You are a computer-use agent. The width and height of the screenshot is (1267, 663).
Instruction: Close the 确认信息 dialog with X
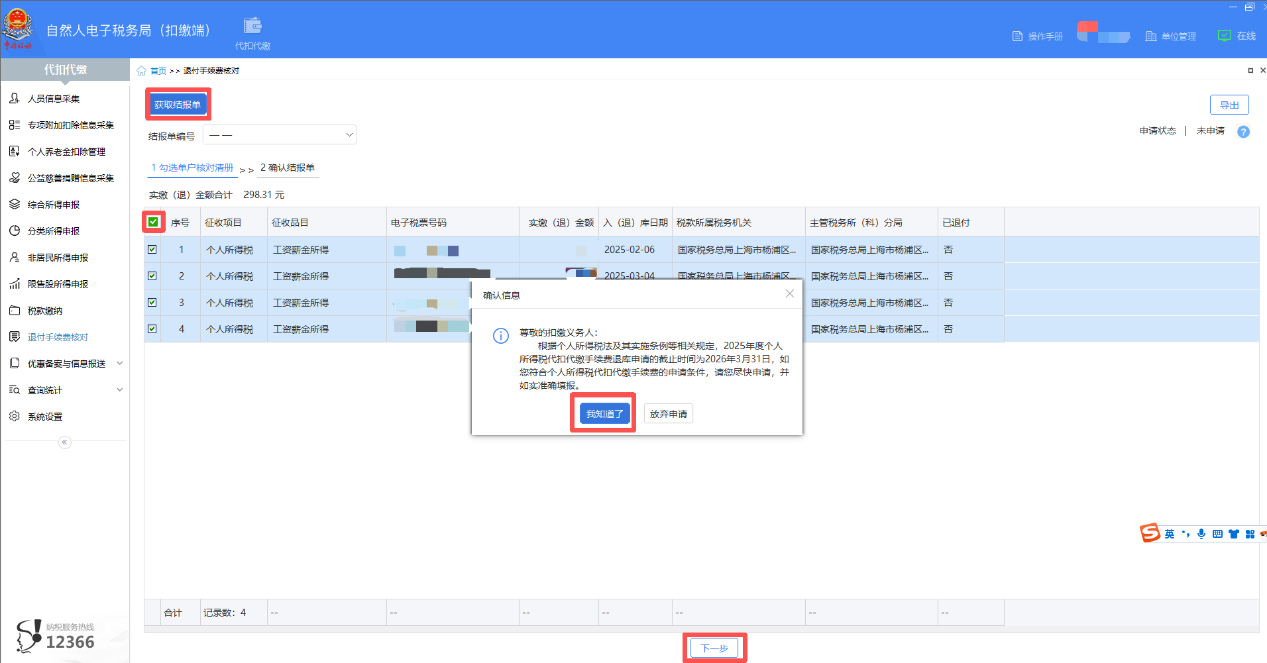[789, 294]
